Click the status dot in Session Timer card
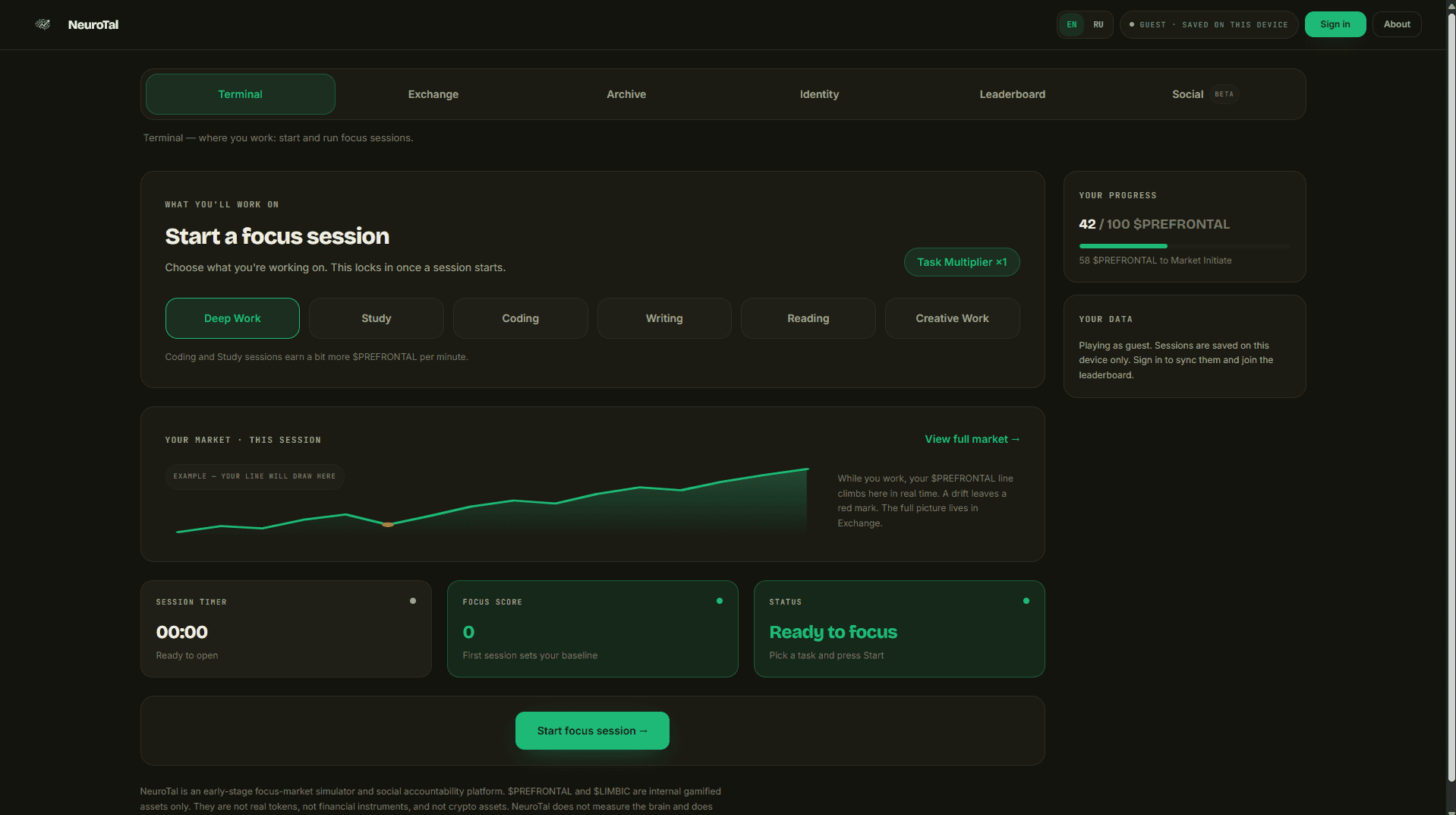 click(413, 601)
